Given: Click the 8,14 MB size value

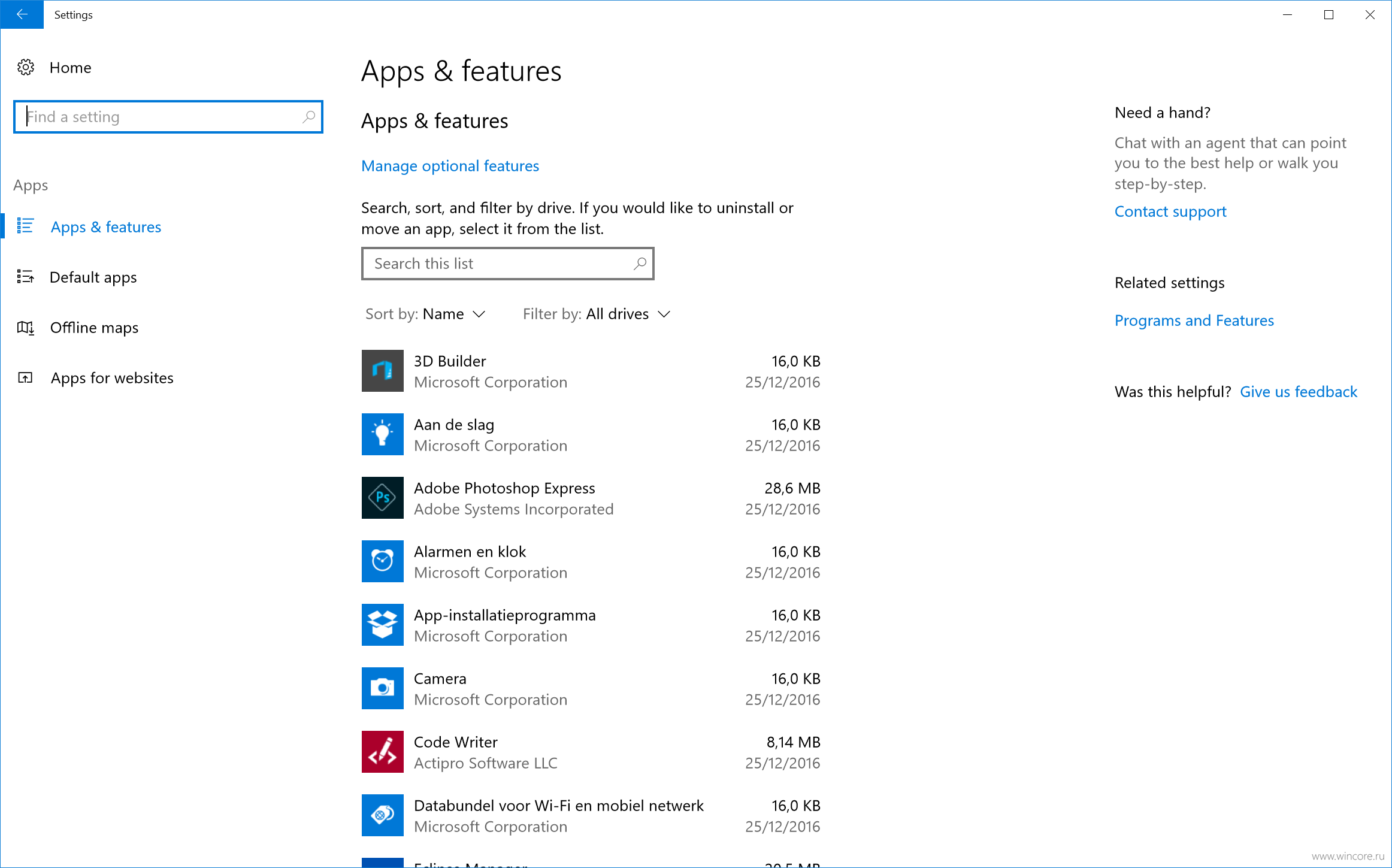Looking at the screenshot, I should (x=793, y=742).
